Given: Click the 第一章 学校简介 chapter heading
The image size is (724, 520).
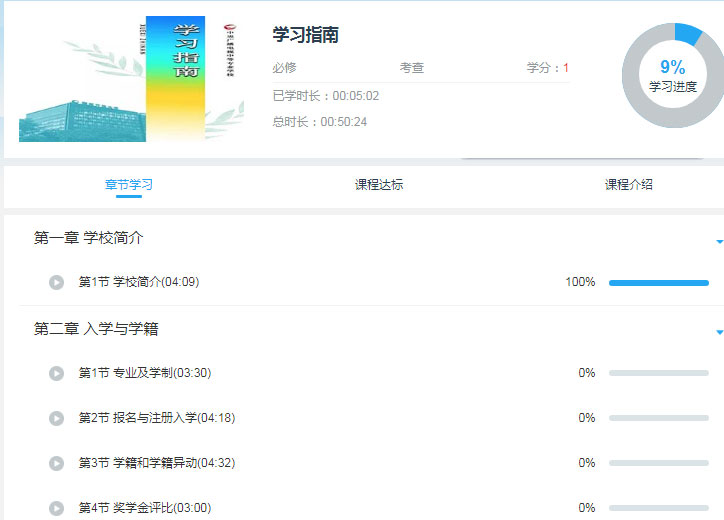Looking at the screenshot, I should pos(89,238).
